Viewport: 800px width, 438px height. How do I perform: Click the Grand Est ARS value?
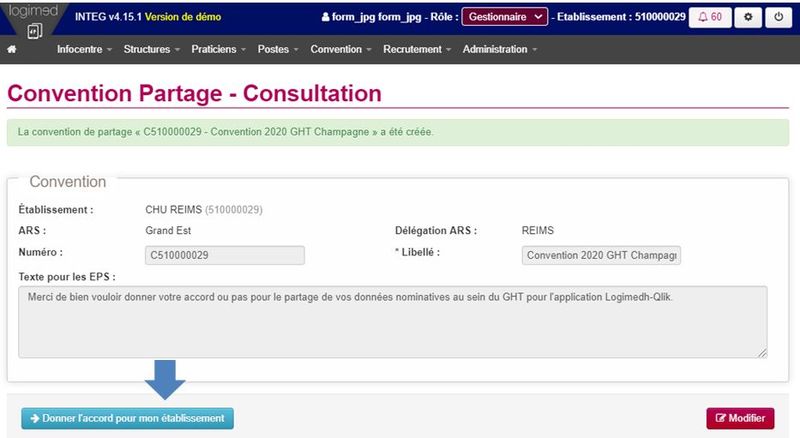click(168, 231)
